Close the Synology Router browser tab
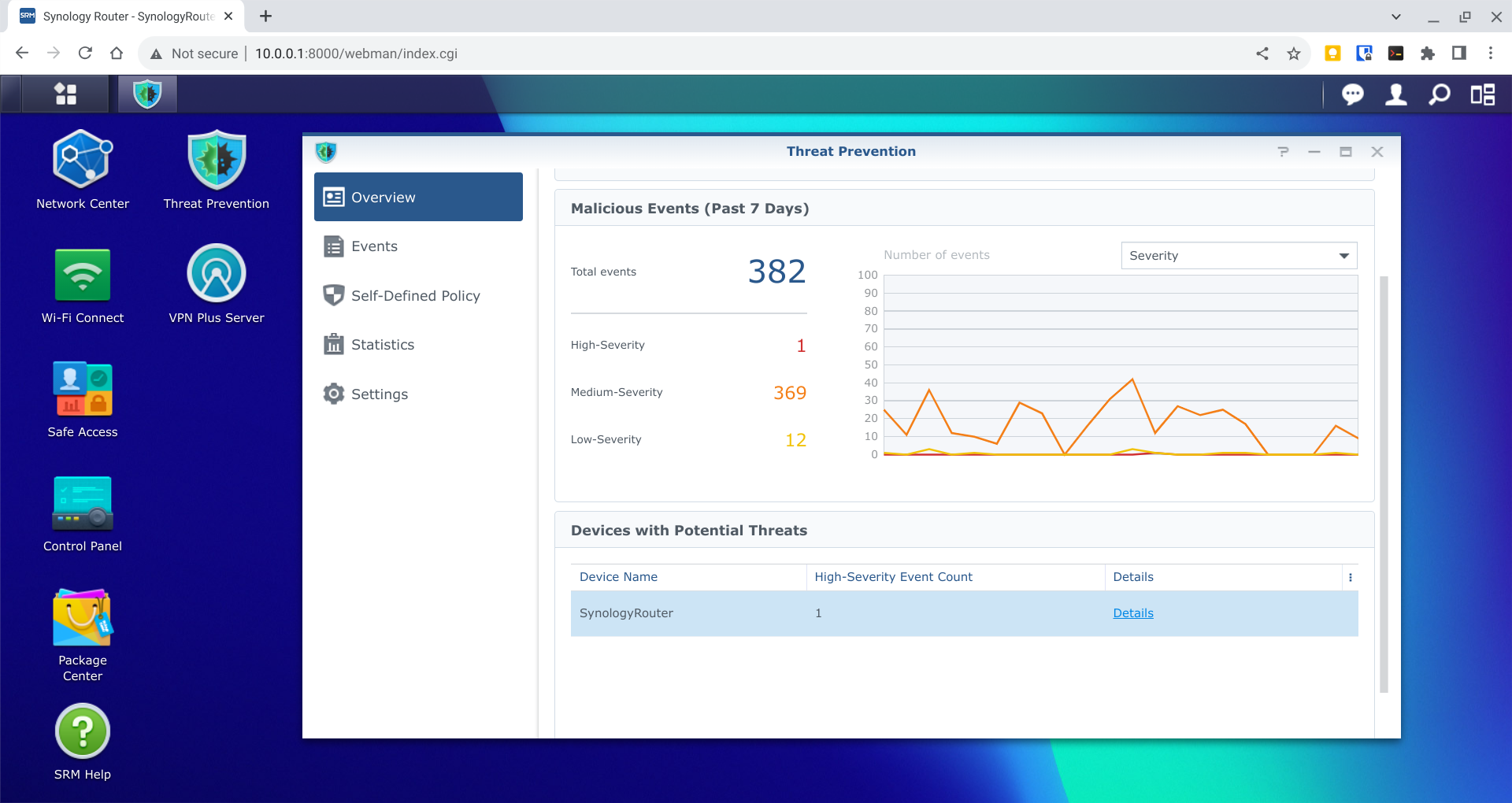Viewport: 1512px width, 803px height. point(228,16)
